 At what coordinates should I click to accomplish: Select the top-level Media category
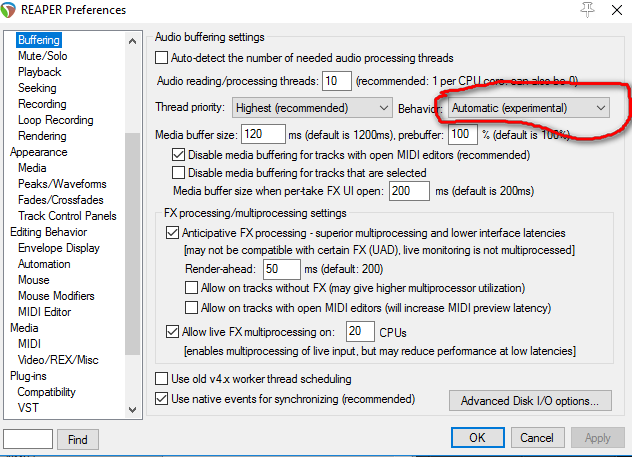tap(24, 328)
